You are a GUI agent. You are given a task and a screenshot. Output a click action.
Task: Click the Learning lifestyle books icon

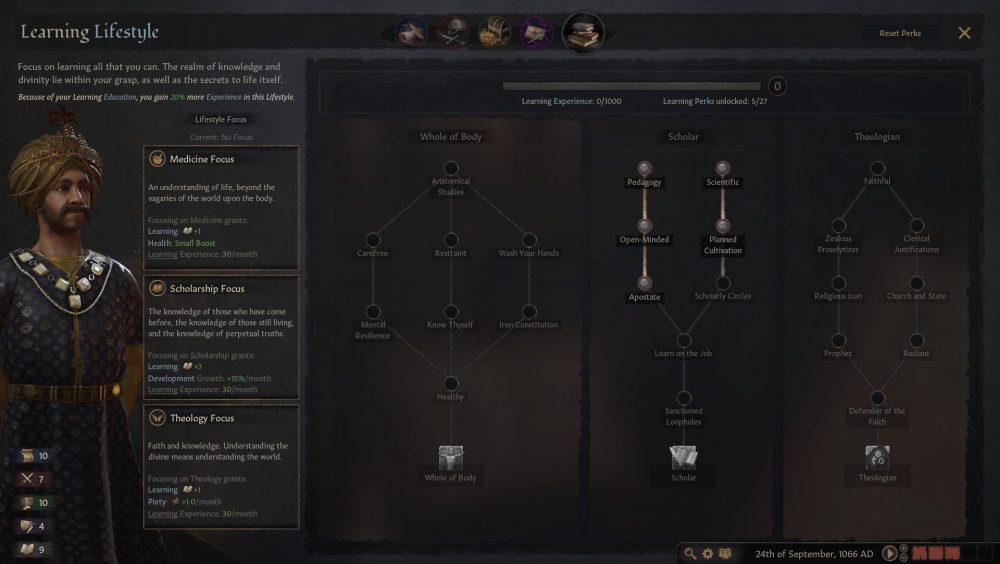pos(583,32)
